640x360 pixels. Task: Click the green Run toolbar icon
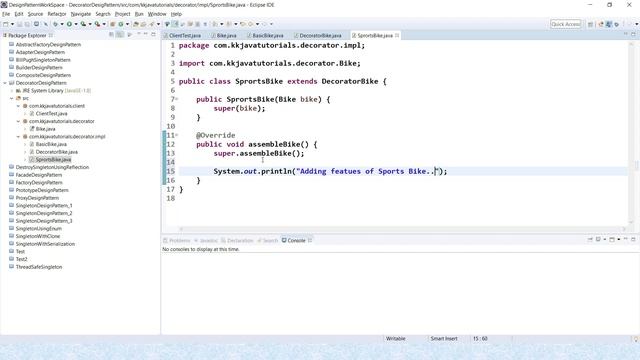click(x=69, y=24)
